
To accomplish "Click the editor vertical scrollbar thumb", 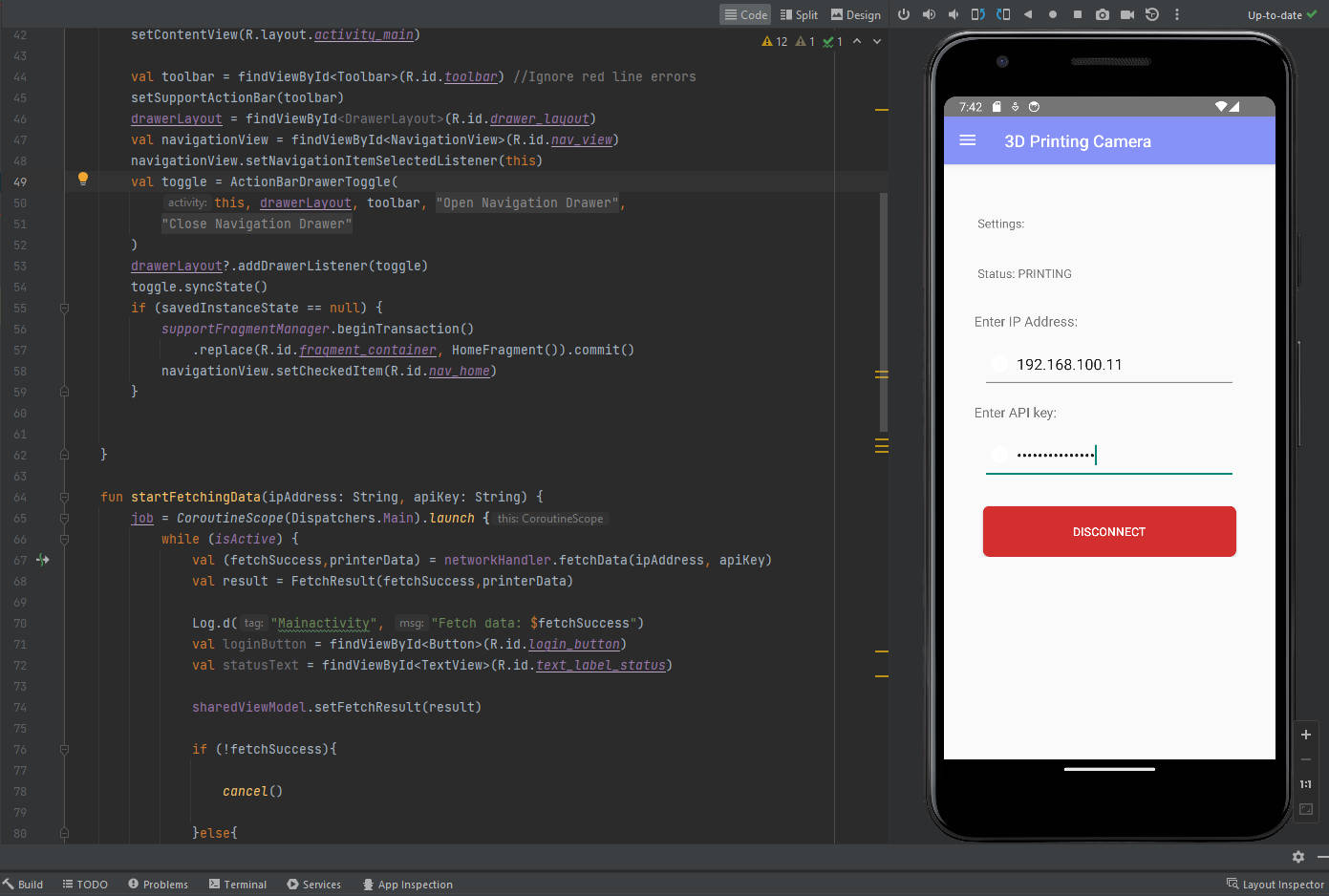I will click(883, 312).
